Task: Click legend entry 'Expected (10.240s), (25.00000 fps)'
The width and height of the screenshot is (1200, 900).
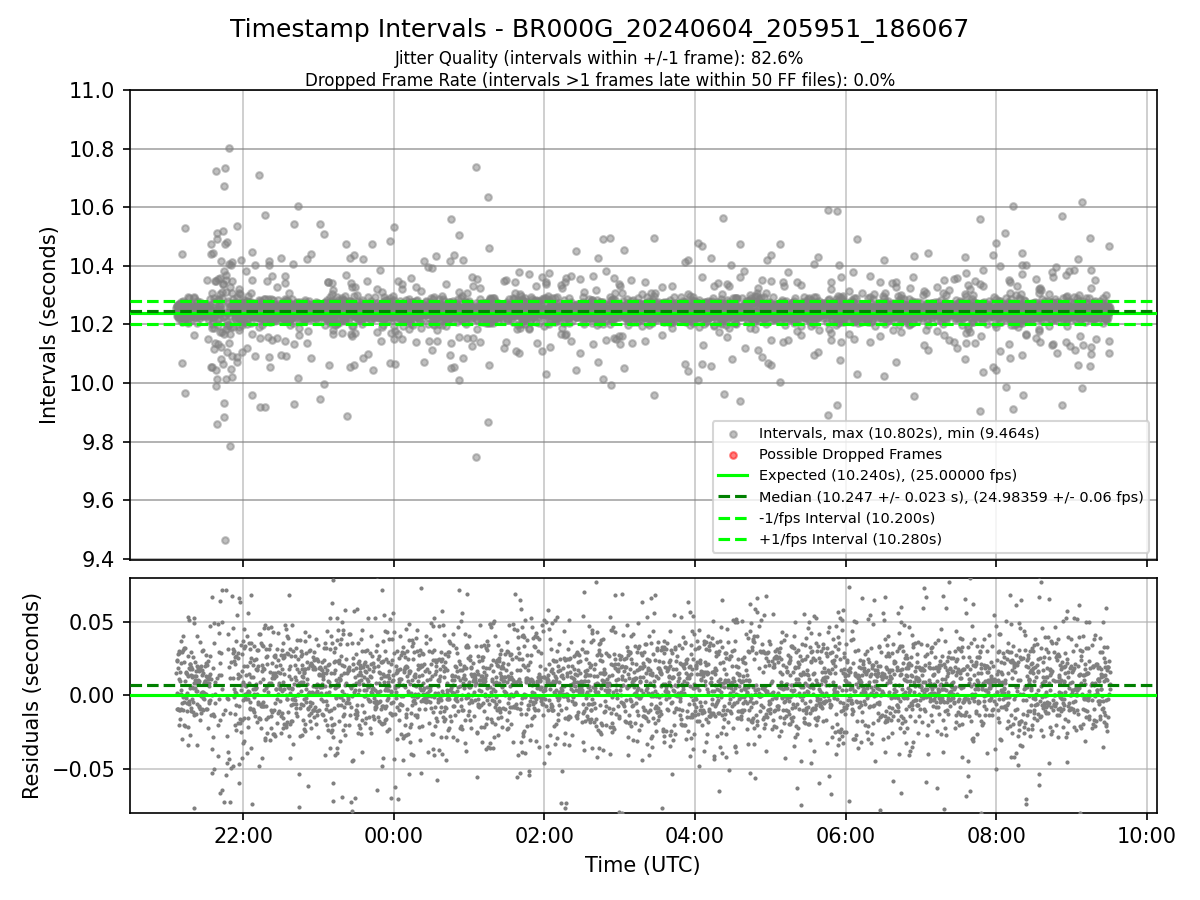Action: click(888, 475)
